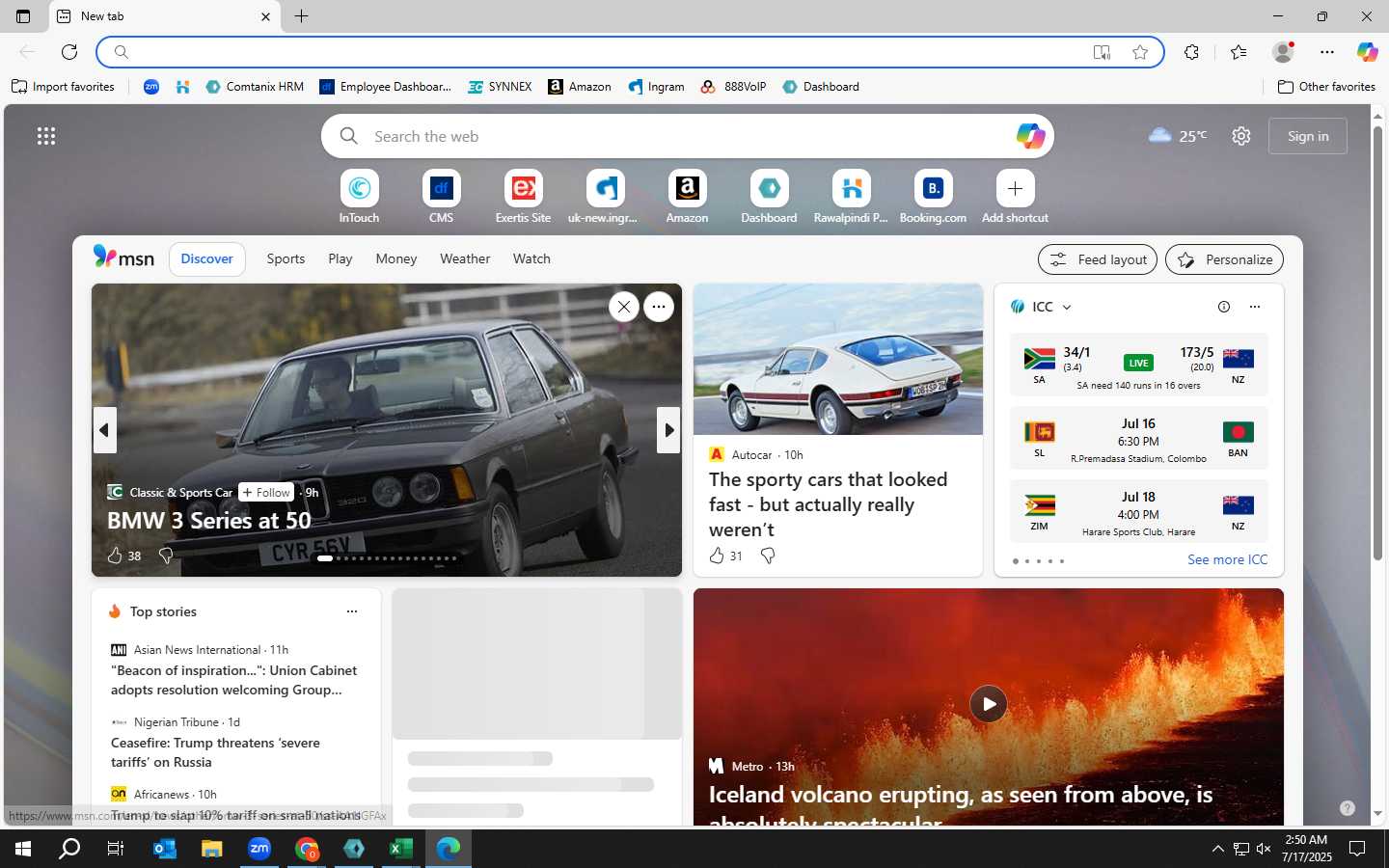Go to next carousel slide
The width and height of the screenshot is (1389, 868).
pyautogui.click(x=667, y=430)
